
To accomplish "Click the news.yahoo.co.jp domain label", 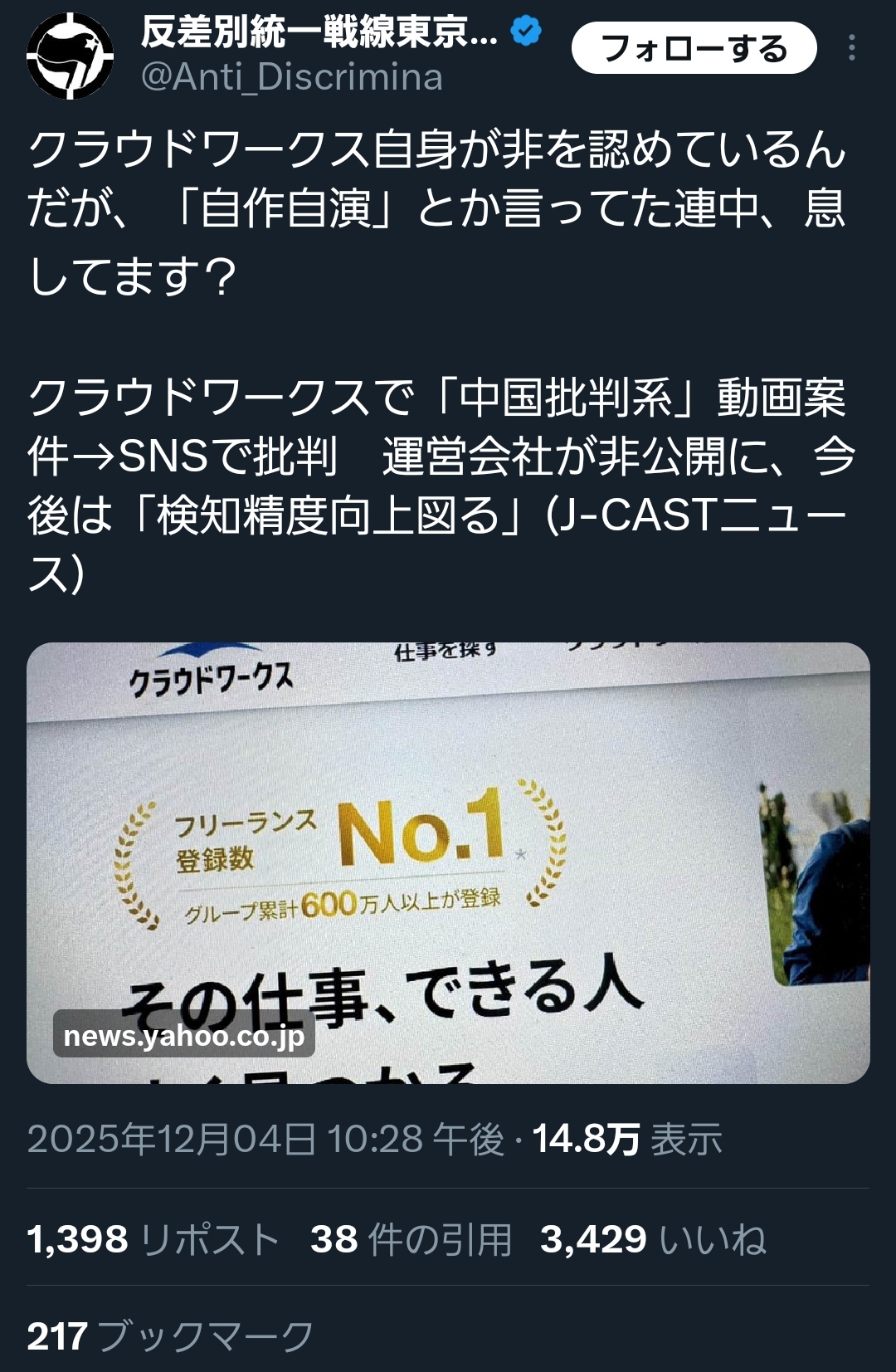I will pos(184,1035).
